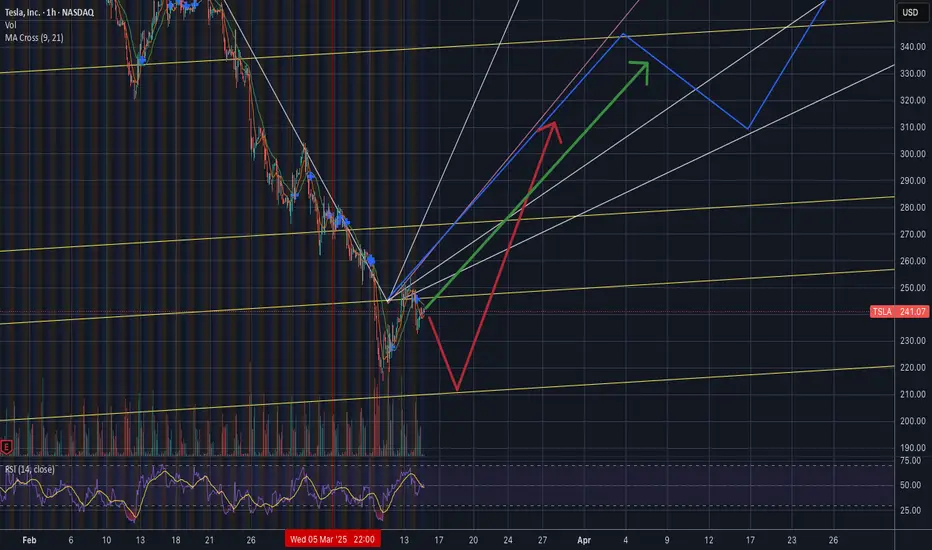Screen dimensions: 932x550
Task: Click the 23 date on time axis
Action: 792,540
